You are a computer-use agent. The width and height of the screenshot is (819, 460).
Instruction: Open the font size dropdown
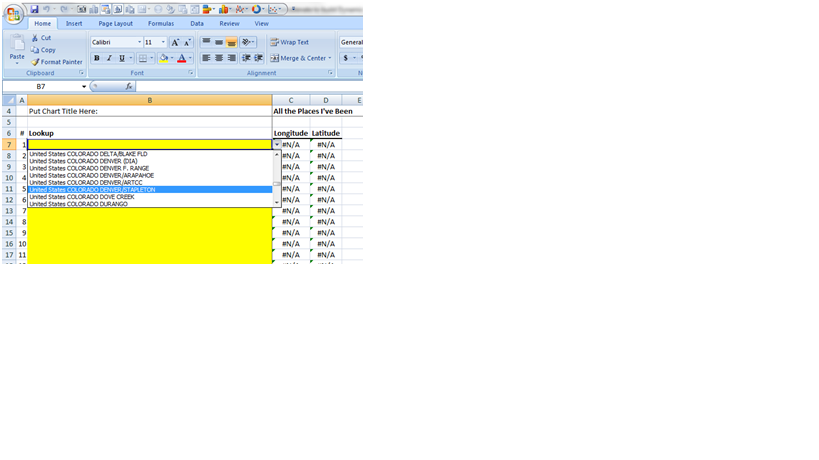[x=163, y=42]
